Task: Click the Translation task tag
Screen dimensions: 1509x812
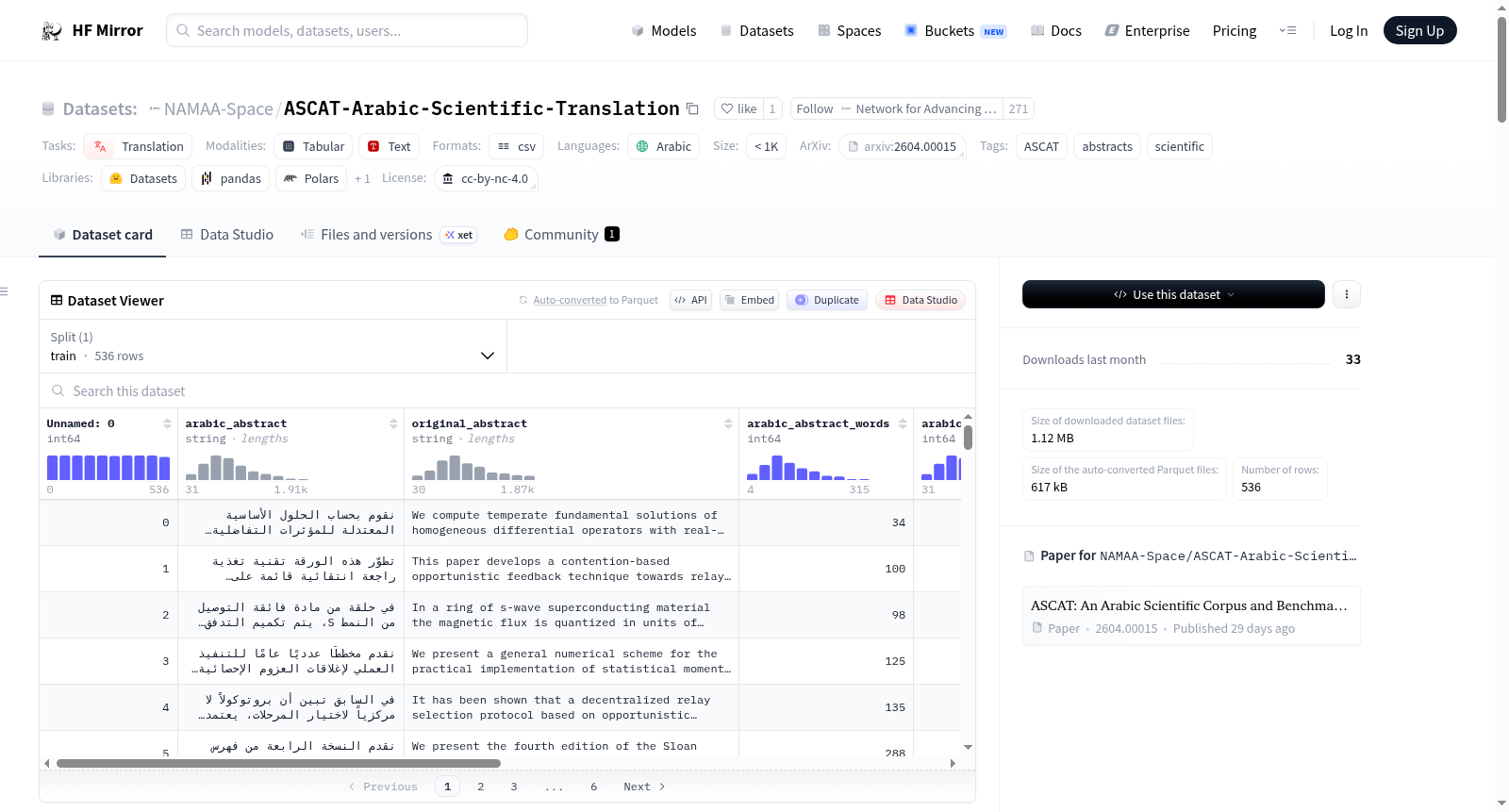Action: pyautogui.click(x=138, y=146)
